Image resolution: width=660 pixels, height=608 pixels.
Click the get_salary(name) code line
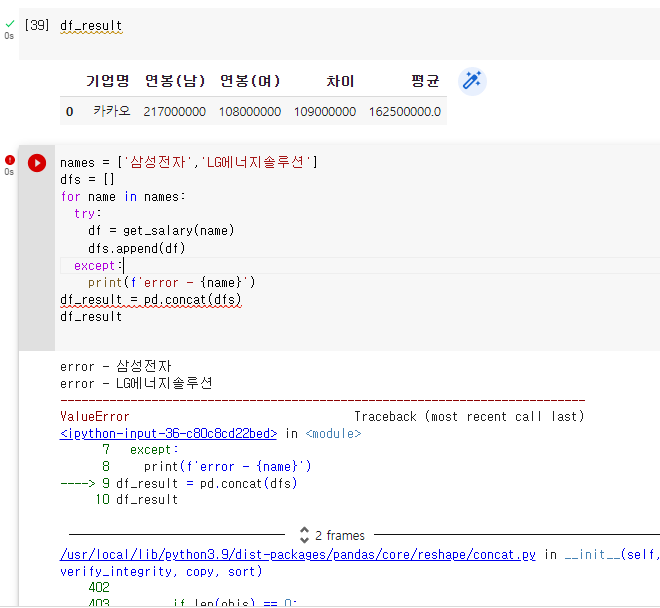(161, 231)
